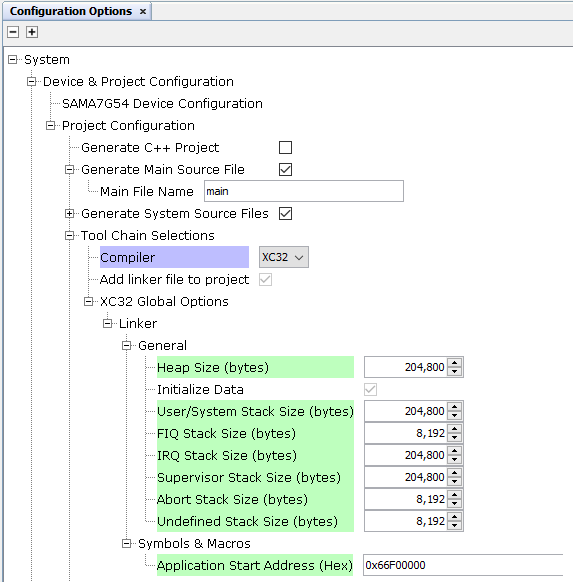Collapse the Tool Chain Selections node
The image size is (573, 582).
click(69, 235)
